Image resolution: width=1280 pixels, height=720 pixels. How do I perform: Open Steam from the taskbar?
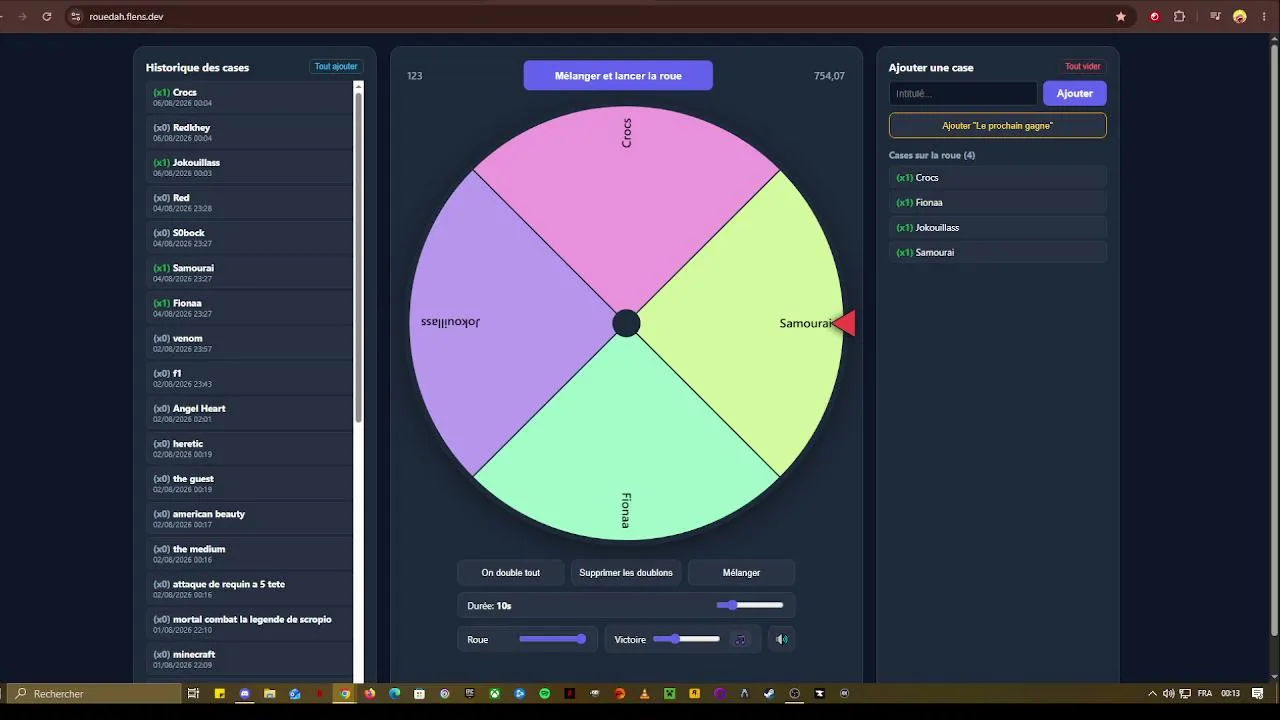pos(769,693)
